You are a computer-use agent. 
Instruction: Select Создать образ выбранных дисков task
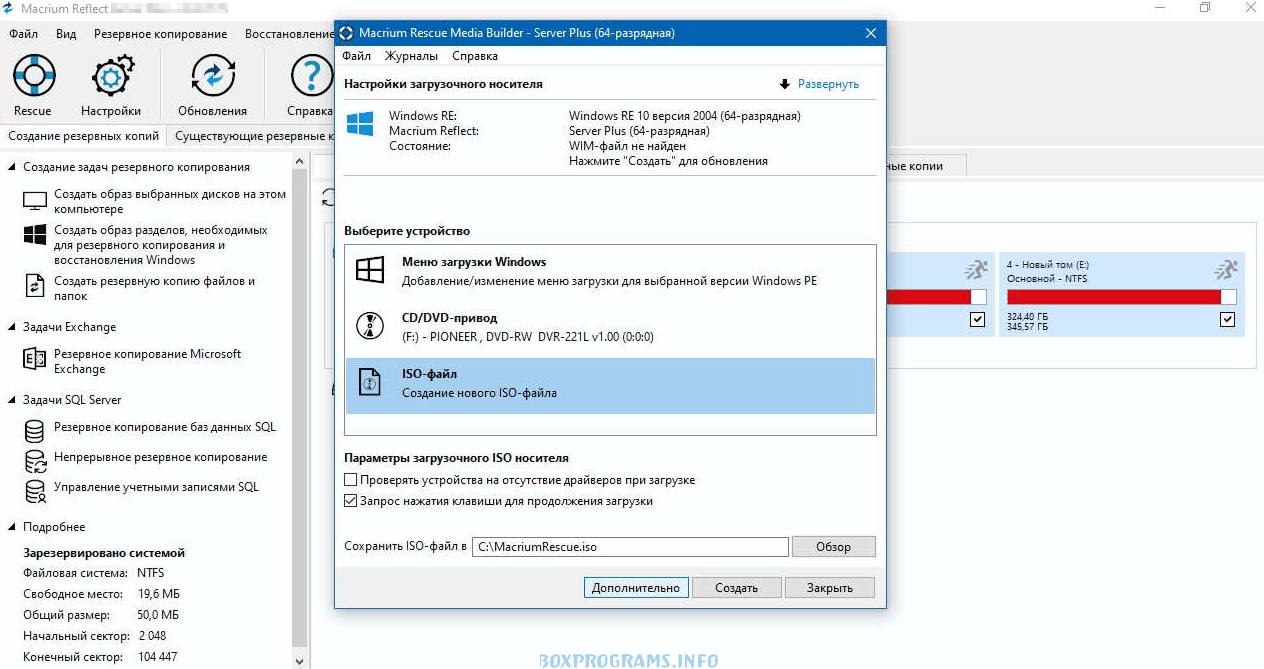pyautogui.click(x=170, y=201)
